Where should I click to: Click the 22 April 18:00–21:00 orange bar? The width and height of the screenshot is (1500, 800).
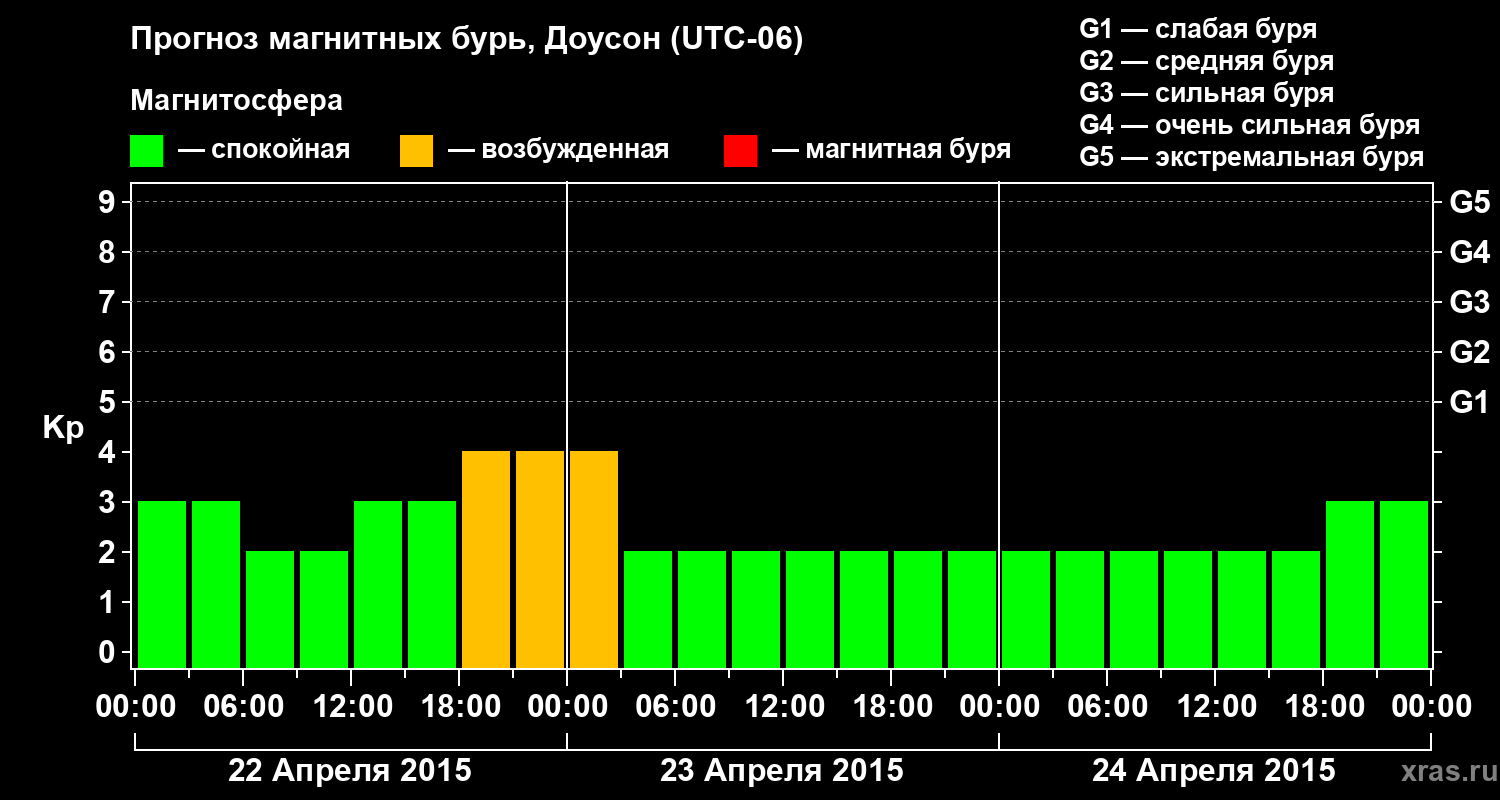(486, 559)
